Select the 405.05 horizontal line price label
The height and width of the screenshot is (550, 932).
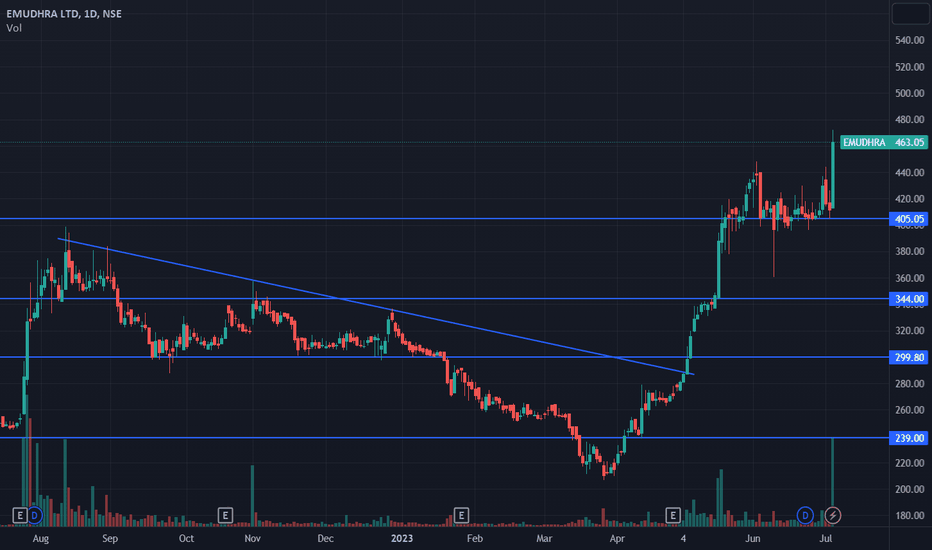point(909,219)
